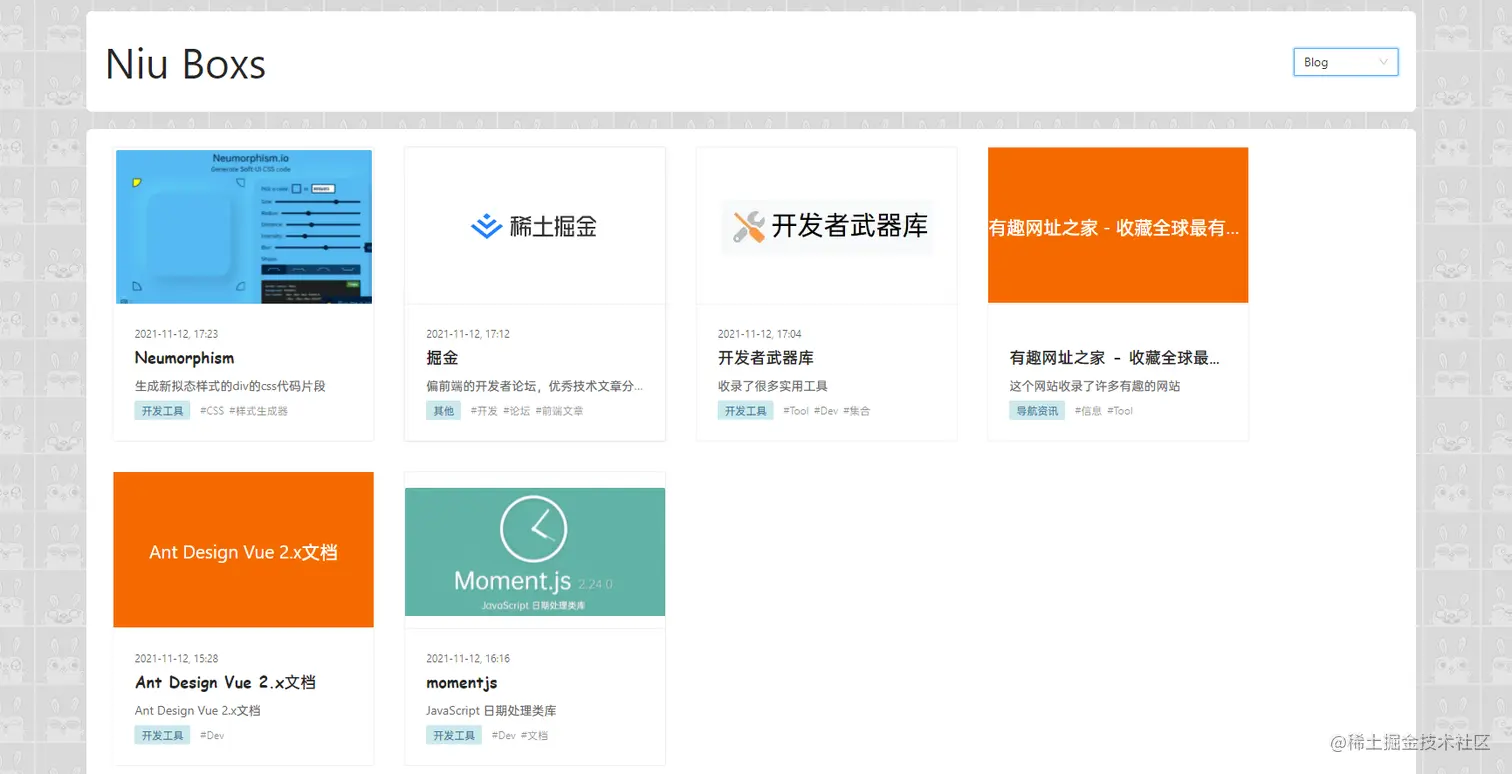Click the 2021-11-12, 16:16 timestamp
This screenshot has height=774, width=1512.
point(468,659)
